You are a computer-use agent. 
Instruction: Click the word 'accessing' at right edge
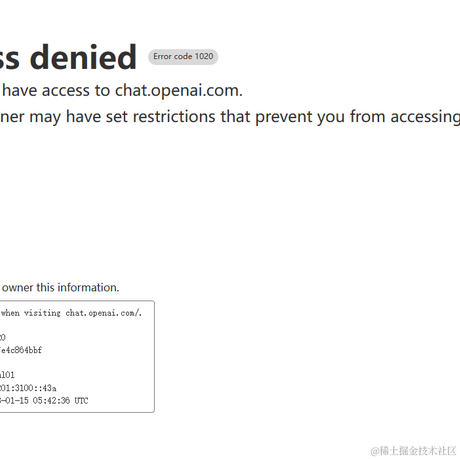[x=425, y=117]
